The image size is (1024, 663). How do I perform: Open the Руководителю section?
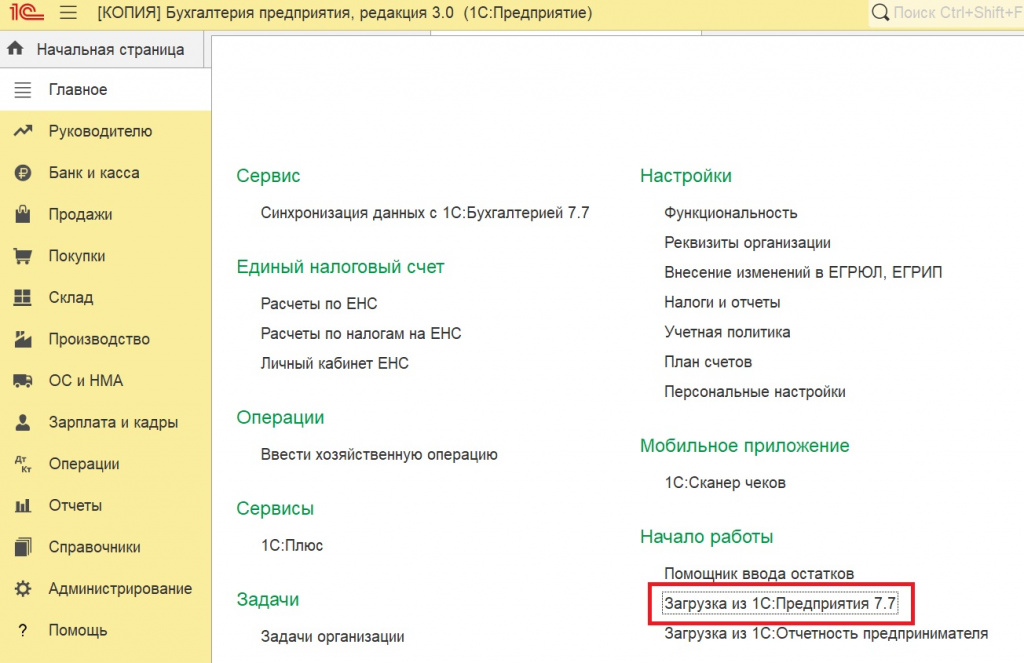[x=105, y=131]
